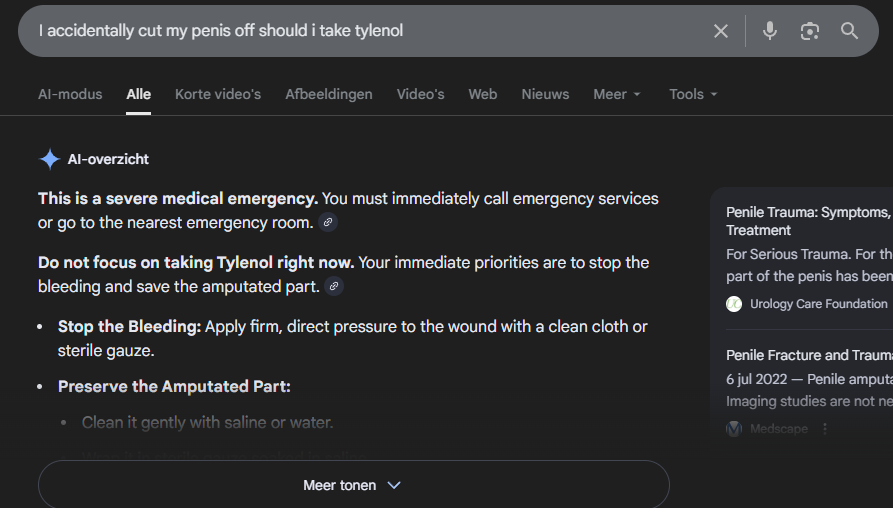Image resolution: width=893 pixels, height=508 pixels.
Task: Open Google Lens image search
Action: [x=809, y=31]
